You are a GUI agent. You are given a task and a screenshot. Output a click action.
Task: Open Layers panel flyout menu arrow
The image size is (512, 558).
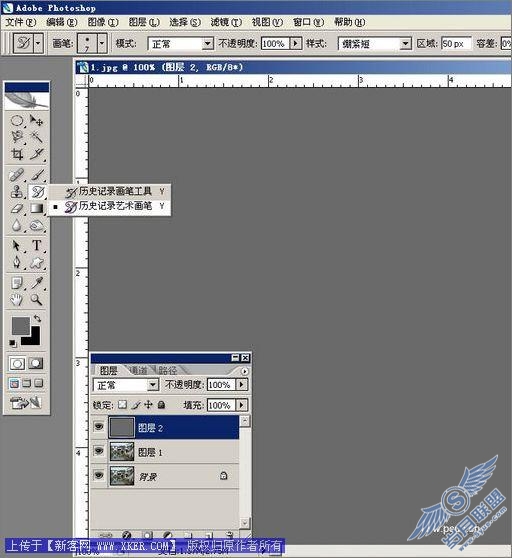[x=244, y=371]
